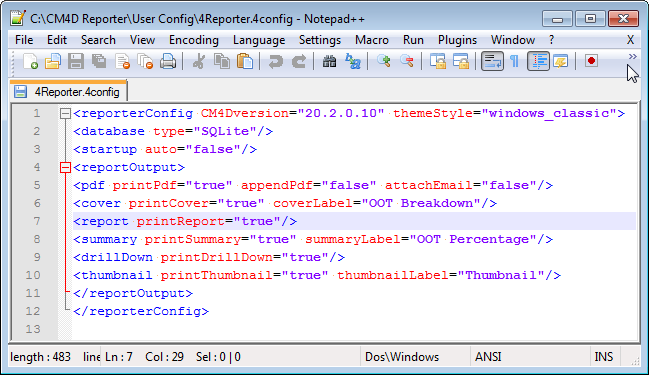
Task: Click printReport attribute on line 7
Action: click(x=181, y=221)
